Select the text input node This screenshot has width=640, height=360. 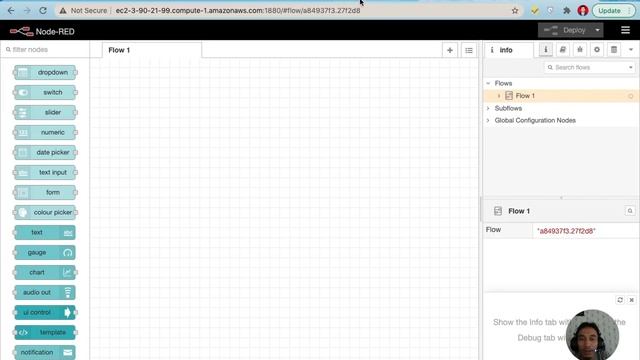click(45, 173)
